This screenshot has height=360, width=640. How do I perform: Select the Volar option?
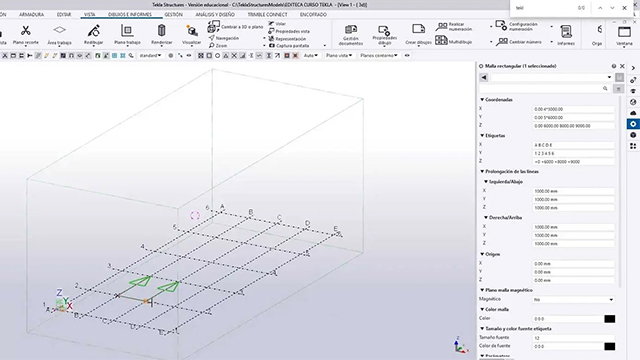[277, 24]
